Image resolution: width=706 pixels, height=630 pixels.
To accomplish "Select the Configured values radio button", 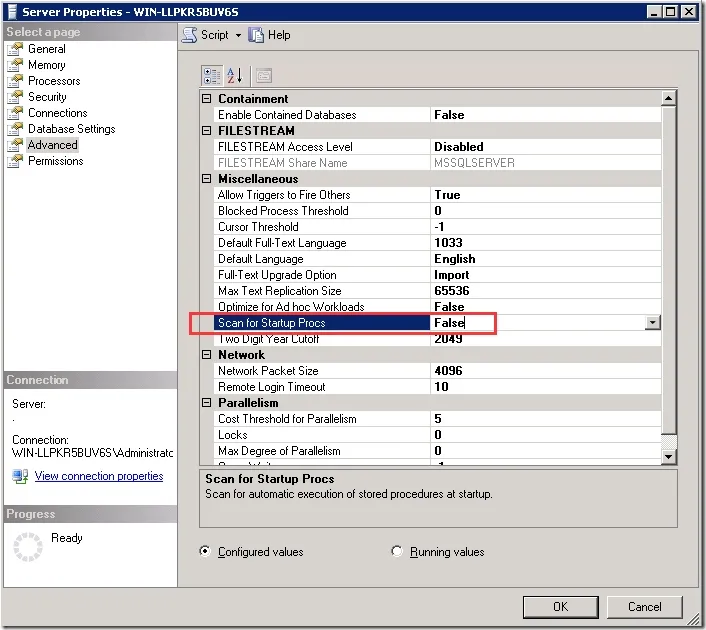I will (205, 551).
